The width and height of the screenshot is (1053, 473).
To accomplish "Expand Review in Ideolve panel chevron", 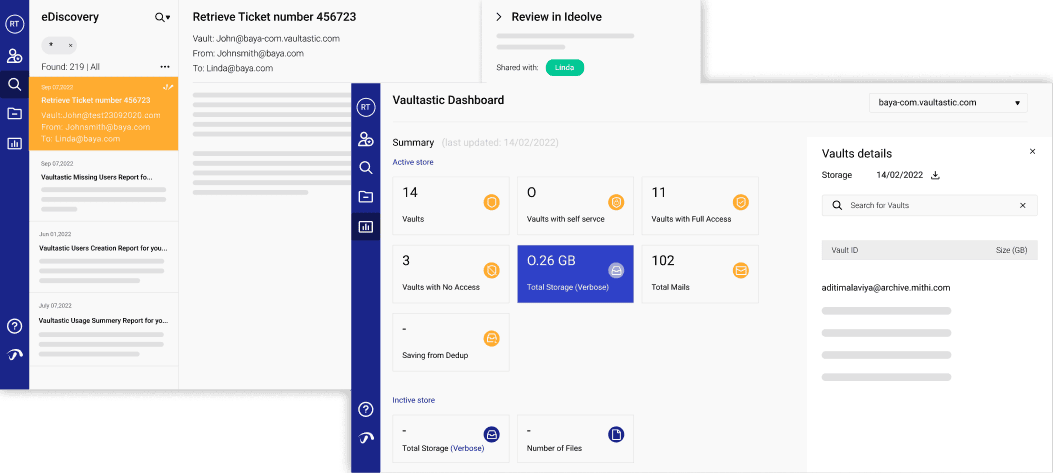I will tap(499, 17).
